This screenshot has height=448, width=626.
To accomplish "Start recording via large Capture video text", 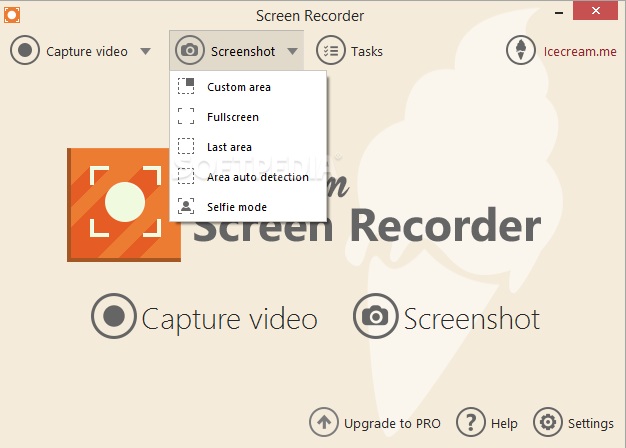I will pos(230,319).
